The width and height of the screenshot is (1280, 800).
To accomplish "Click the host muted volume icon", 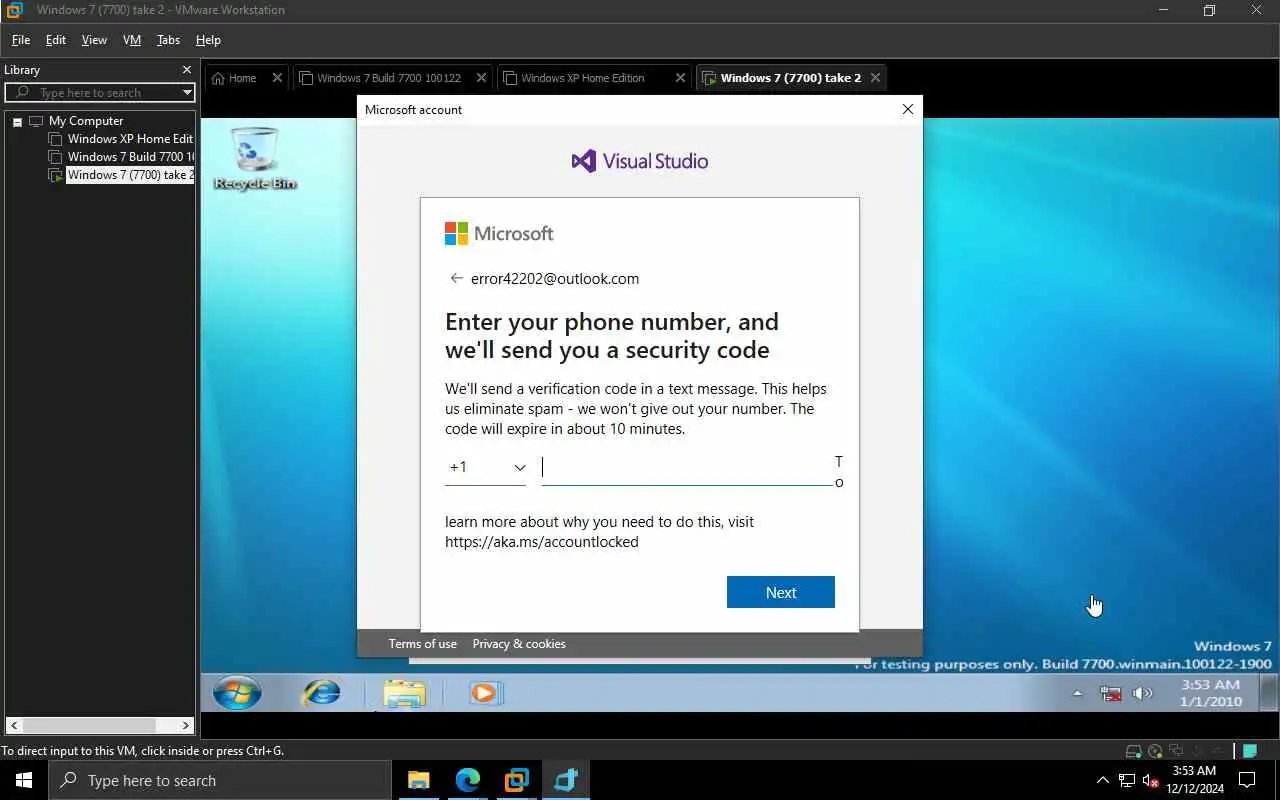I will [x=1151, y=780].
